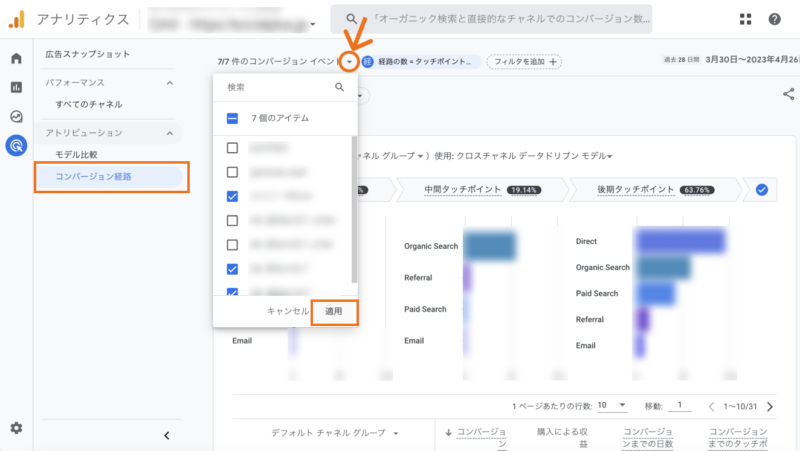The width and height of the screenshot is (800, 451).
Task: Click the dropdown list scrollbar
Action: pos(354,209)
